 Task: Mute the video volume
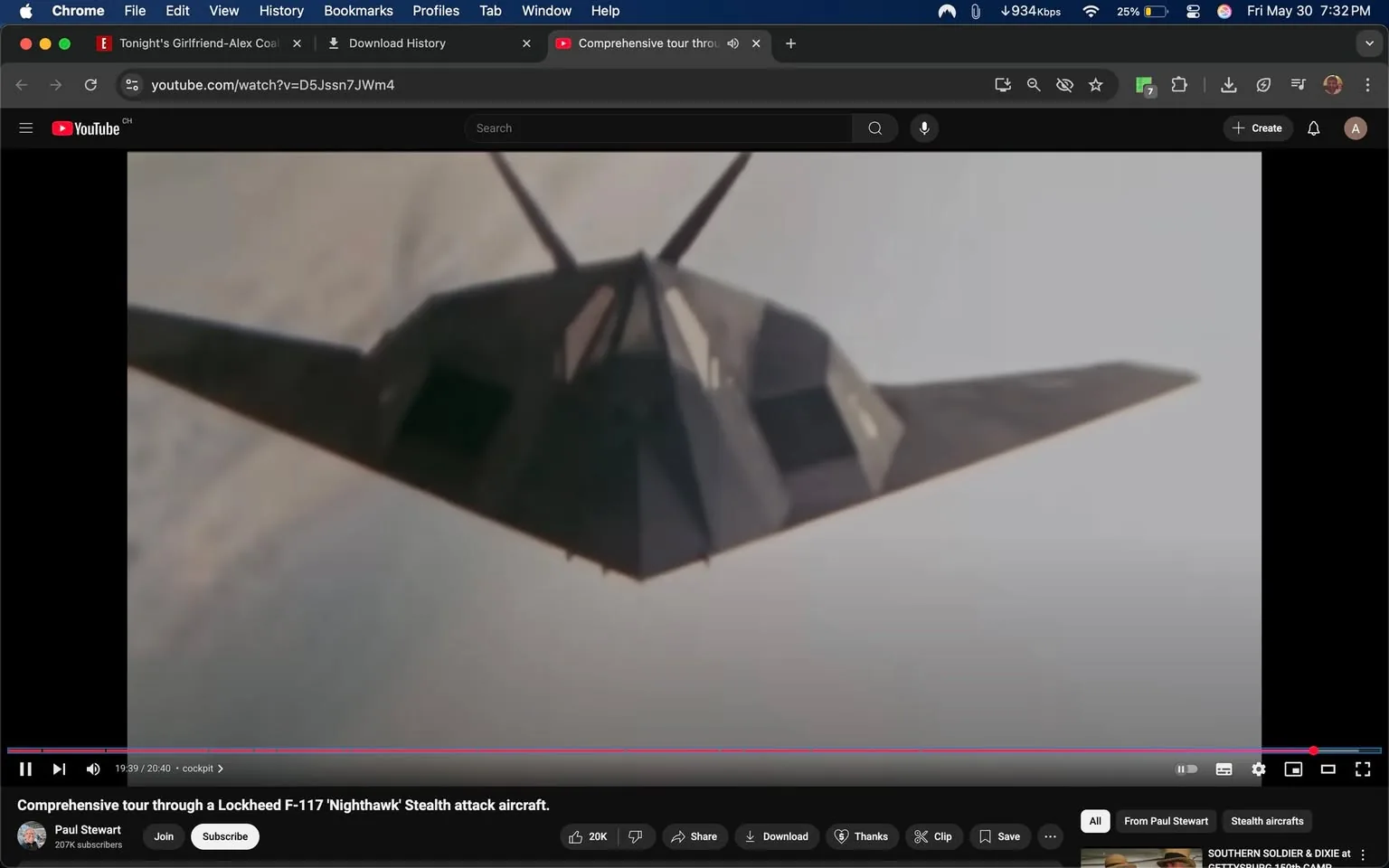[x=92, y=769]
